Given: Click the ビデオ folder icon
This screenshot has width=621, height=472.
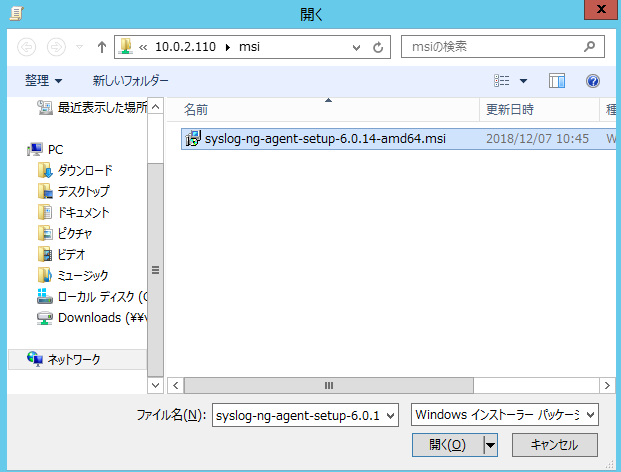Looking at the screenshot, I should (x=45, y=255).
